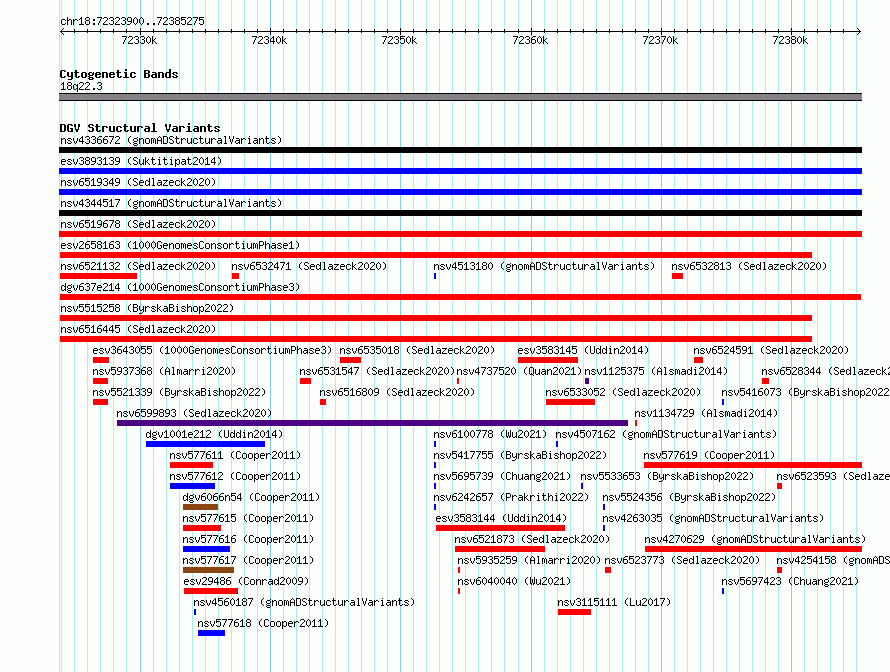Click the small red block for nsv6532471
This screenshot has height=672, width=890.
point(236,276)
